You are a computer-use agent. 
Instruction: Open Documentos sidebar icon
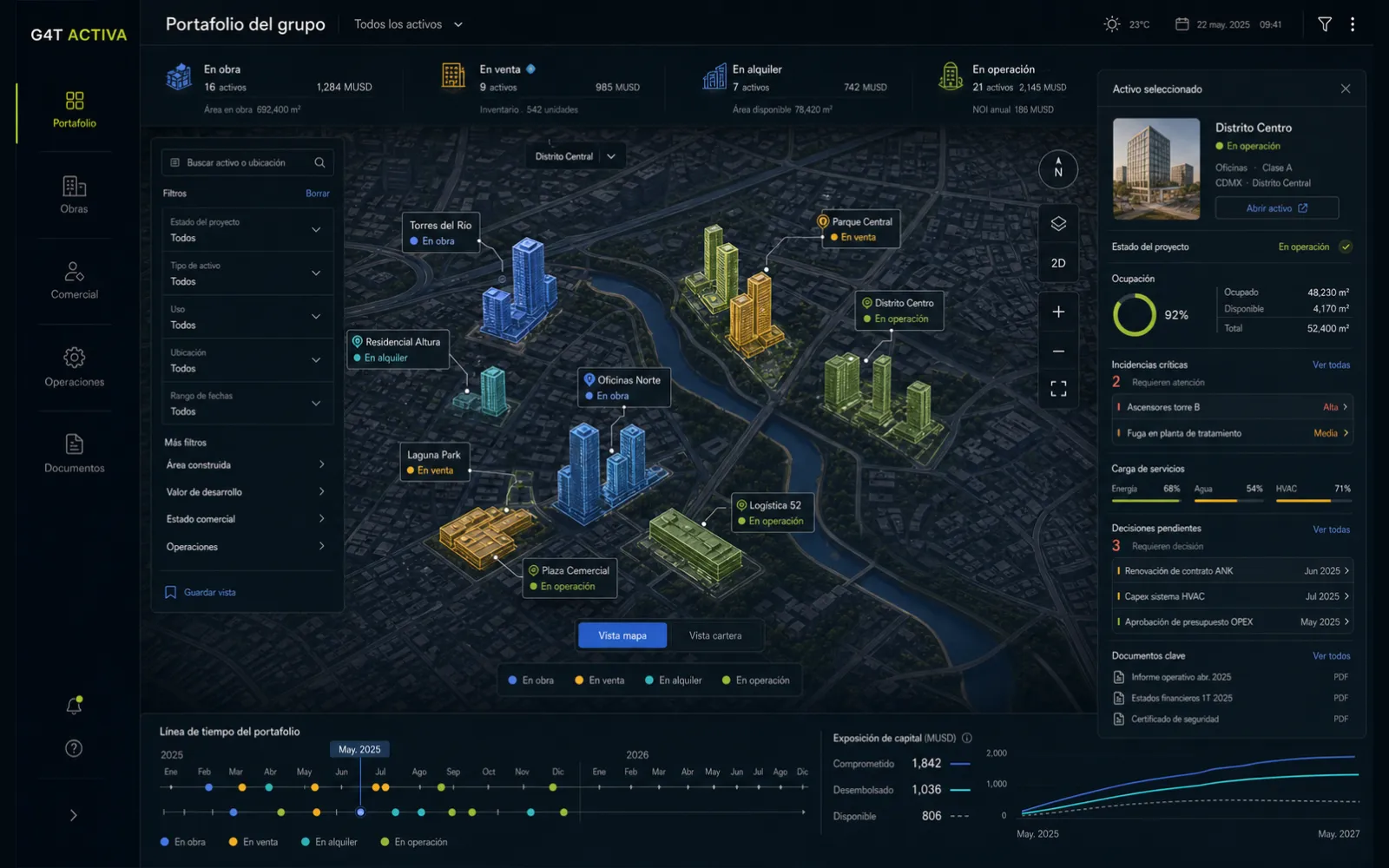coord(74,444)
